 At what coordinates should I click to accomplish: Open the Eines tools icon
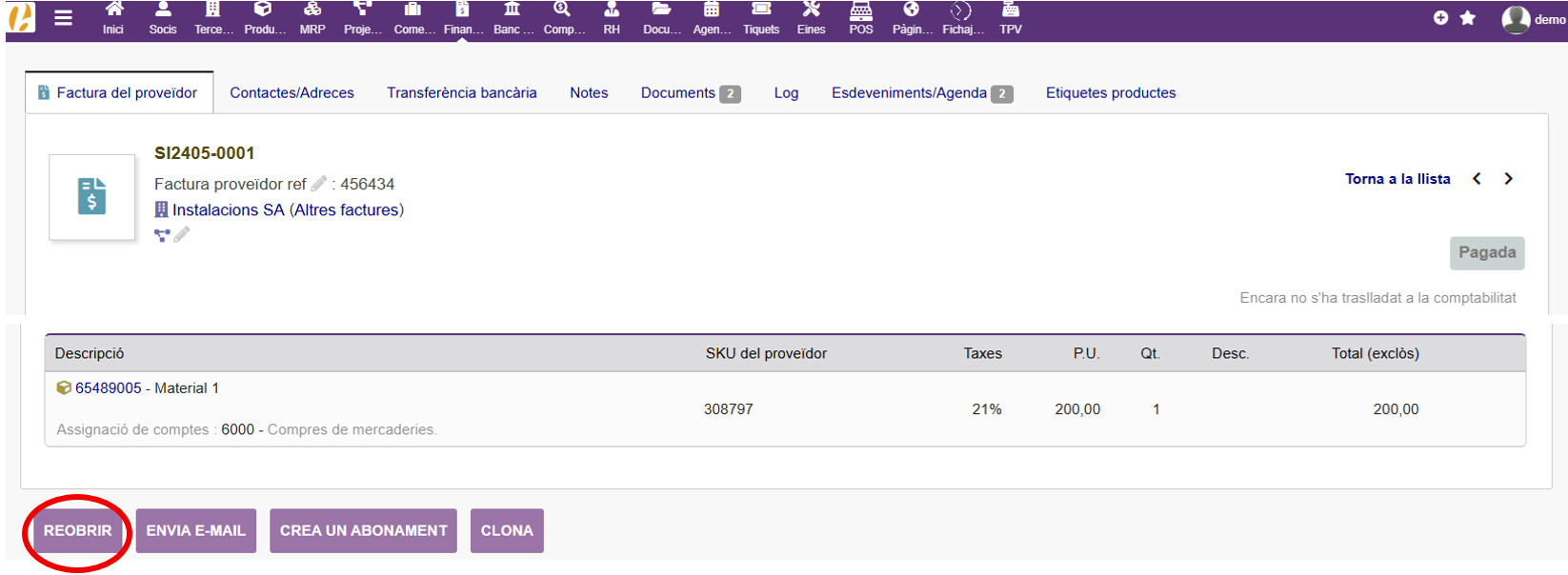tap(811, 18)
